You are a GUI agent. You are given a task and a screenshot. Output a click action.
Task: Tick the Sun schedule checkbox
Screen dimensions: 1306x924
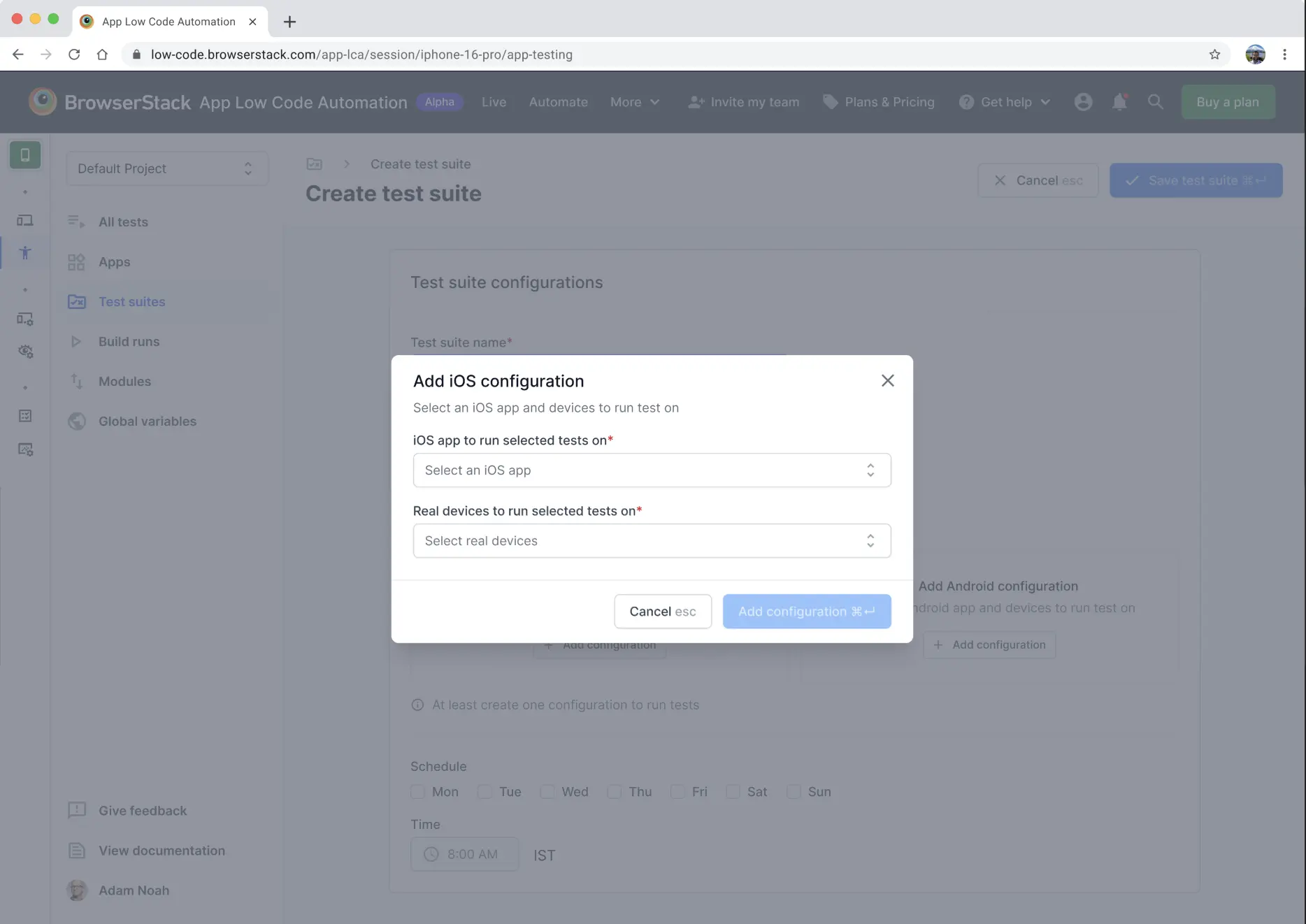pyautogui.click(x=794, y=792)
